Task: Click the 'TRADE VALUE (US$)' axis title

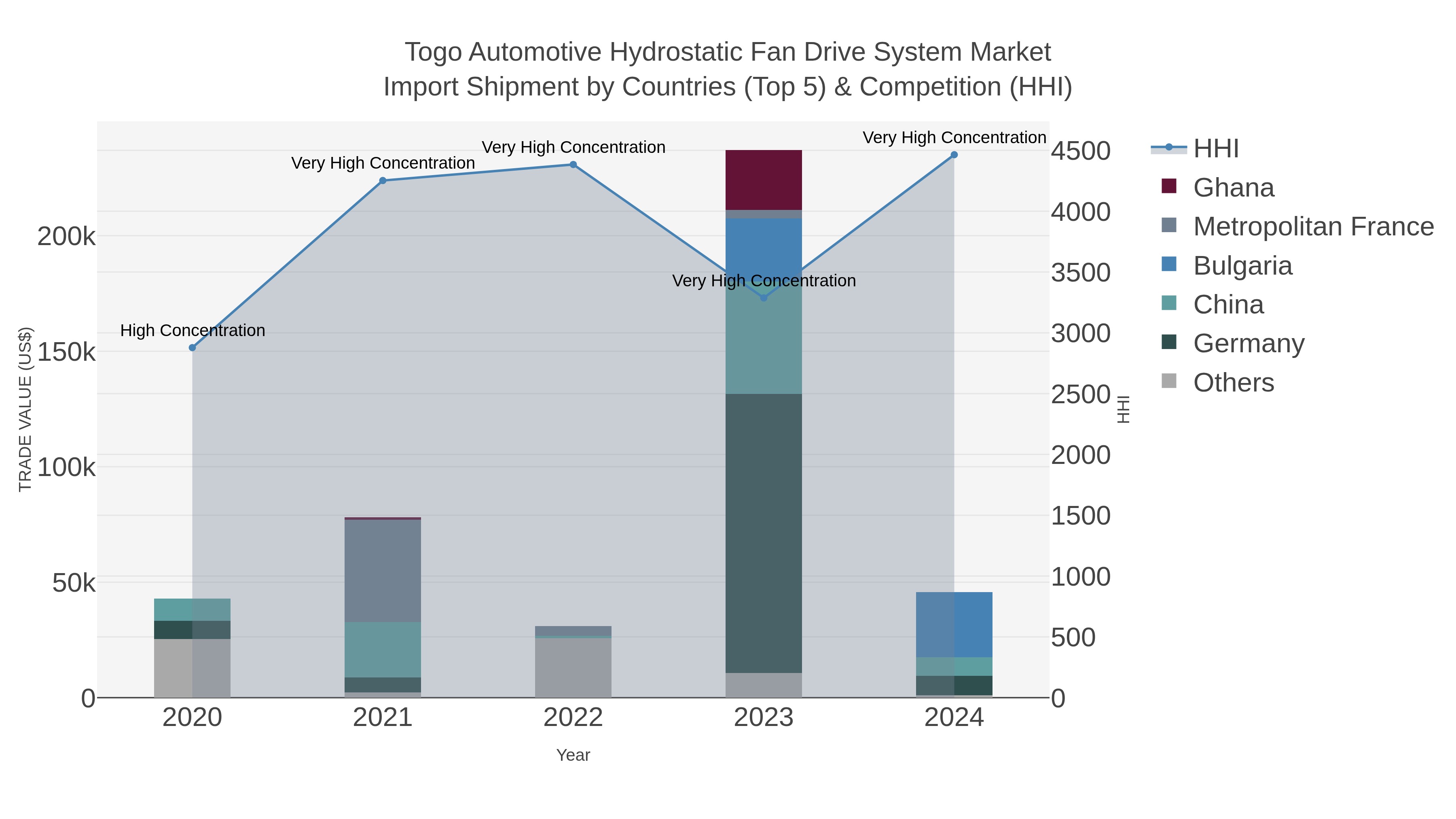Action: (25, 409)
